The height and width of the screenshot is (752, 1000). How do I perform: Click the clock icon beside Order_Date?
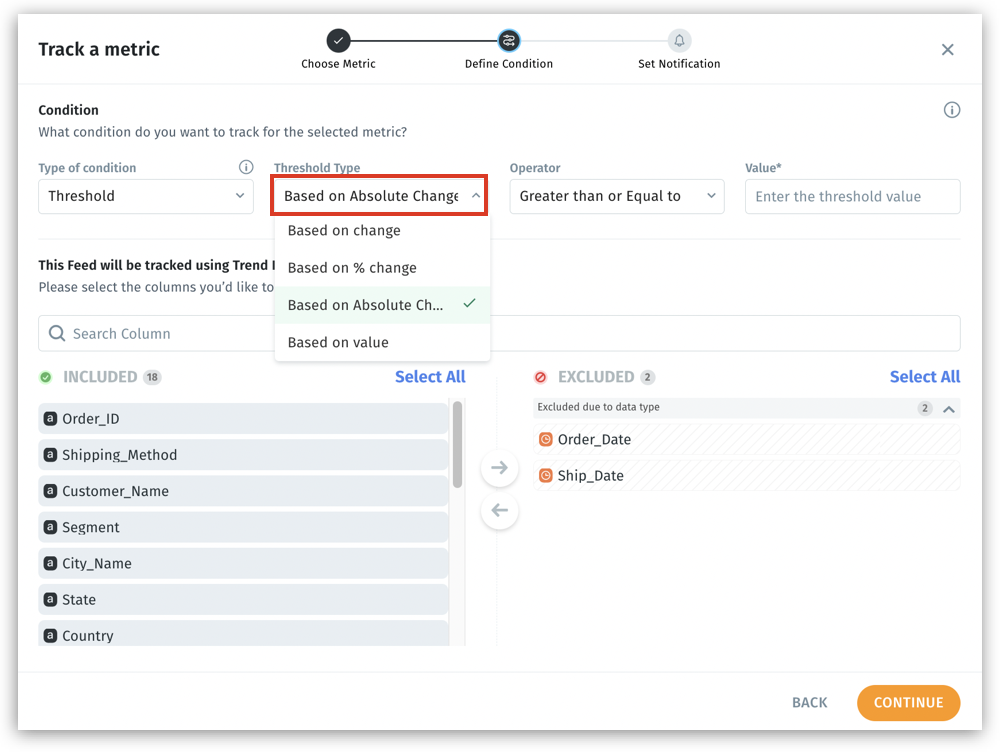[546, 440]
